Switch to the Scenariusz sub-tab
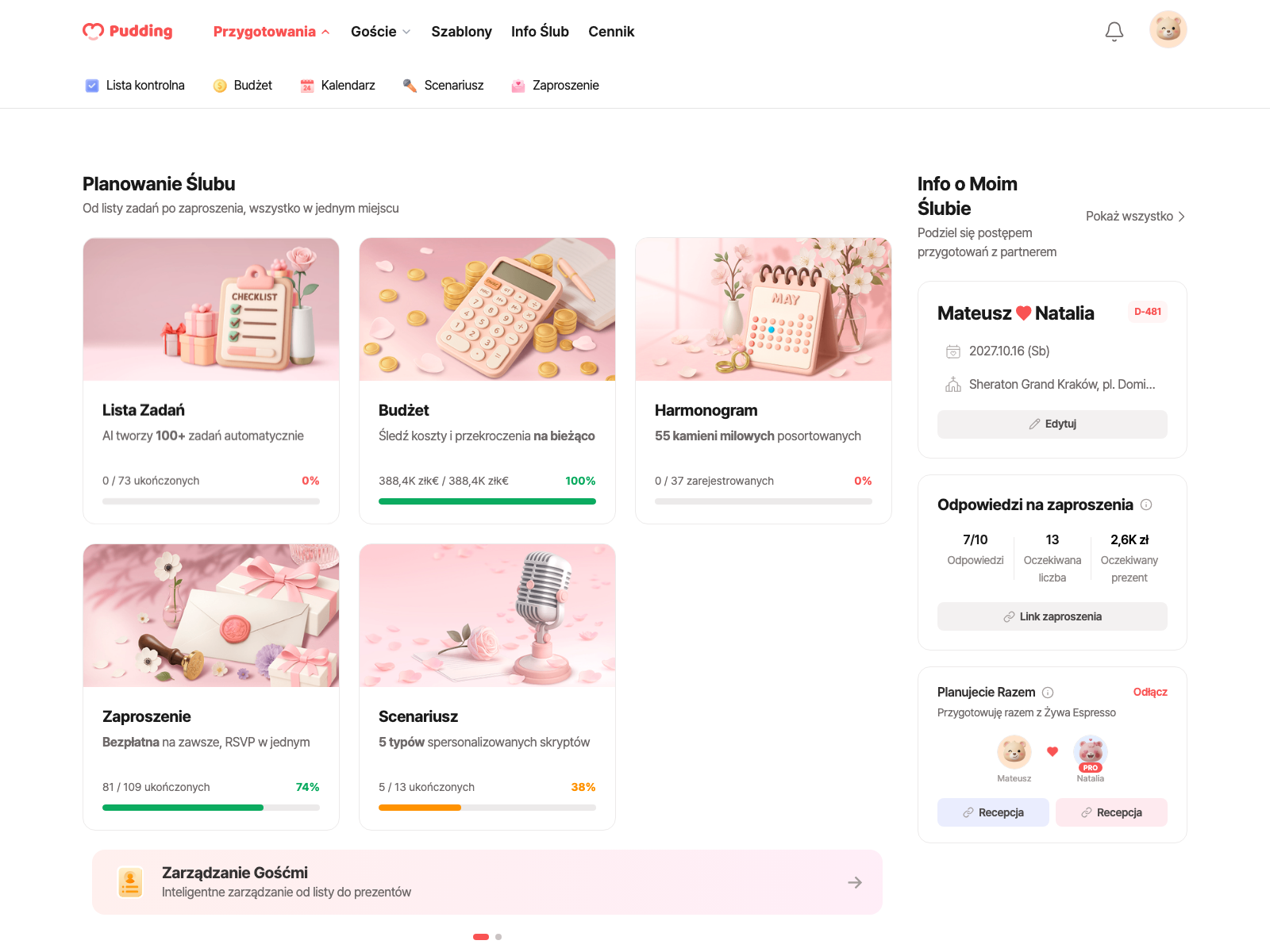The width and height of the screenshot is (1270, 952). 443,86
